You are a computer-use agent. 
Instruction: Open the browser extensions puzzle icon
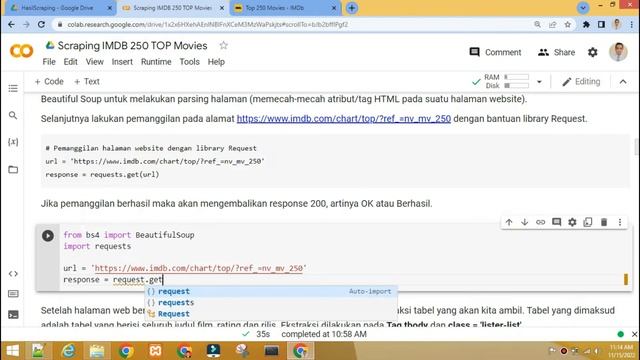pyautogui.click(x=586, y=24)
